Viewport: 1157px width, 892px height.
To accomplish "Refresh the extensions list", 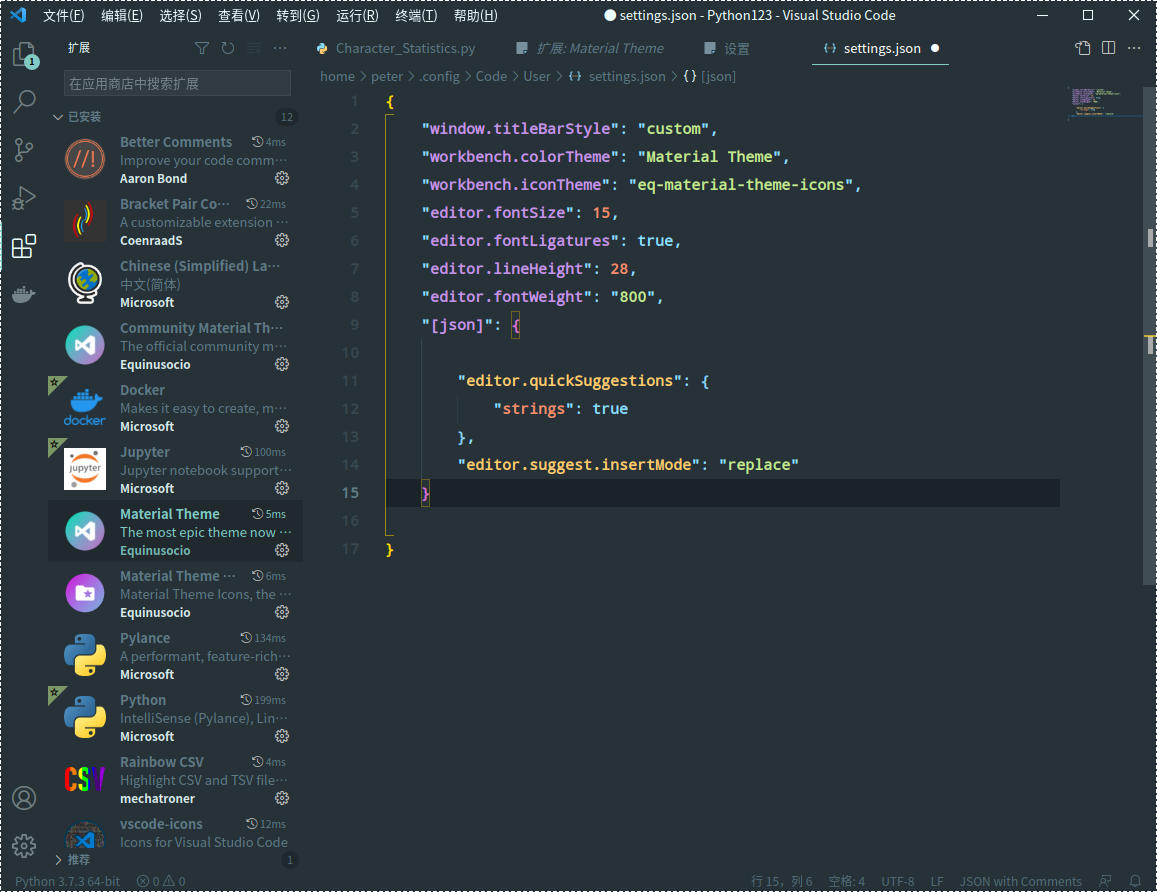I will pyautogui.click(x=228, y=48).
